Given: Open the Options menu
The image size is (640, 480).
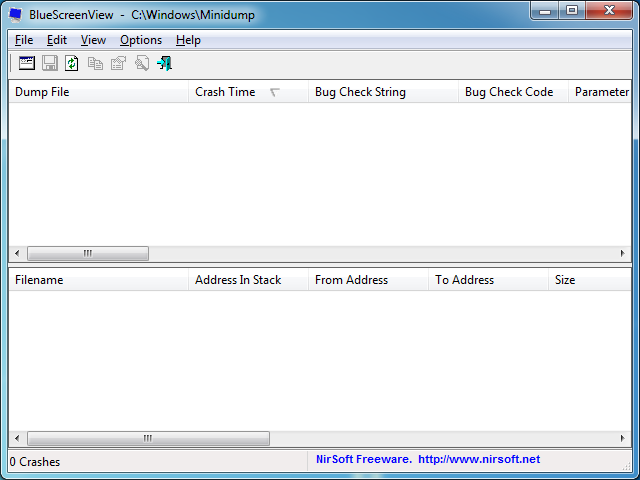Looking at the screenshot, I should (141, 40).
